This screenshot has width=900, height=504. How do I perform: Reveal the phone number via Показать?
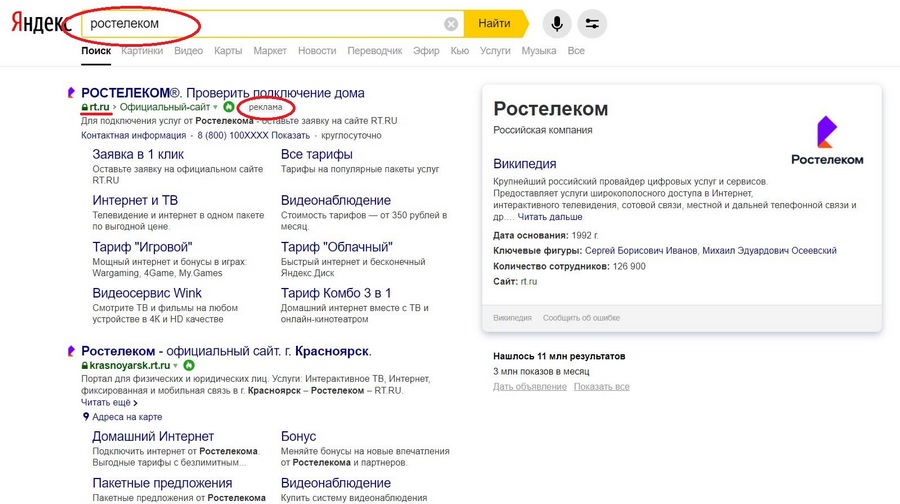[x=290, y=135]
